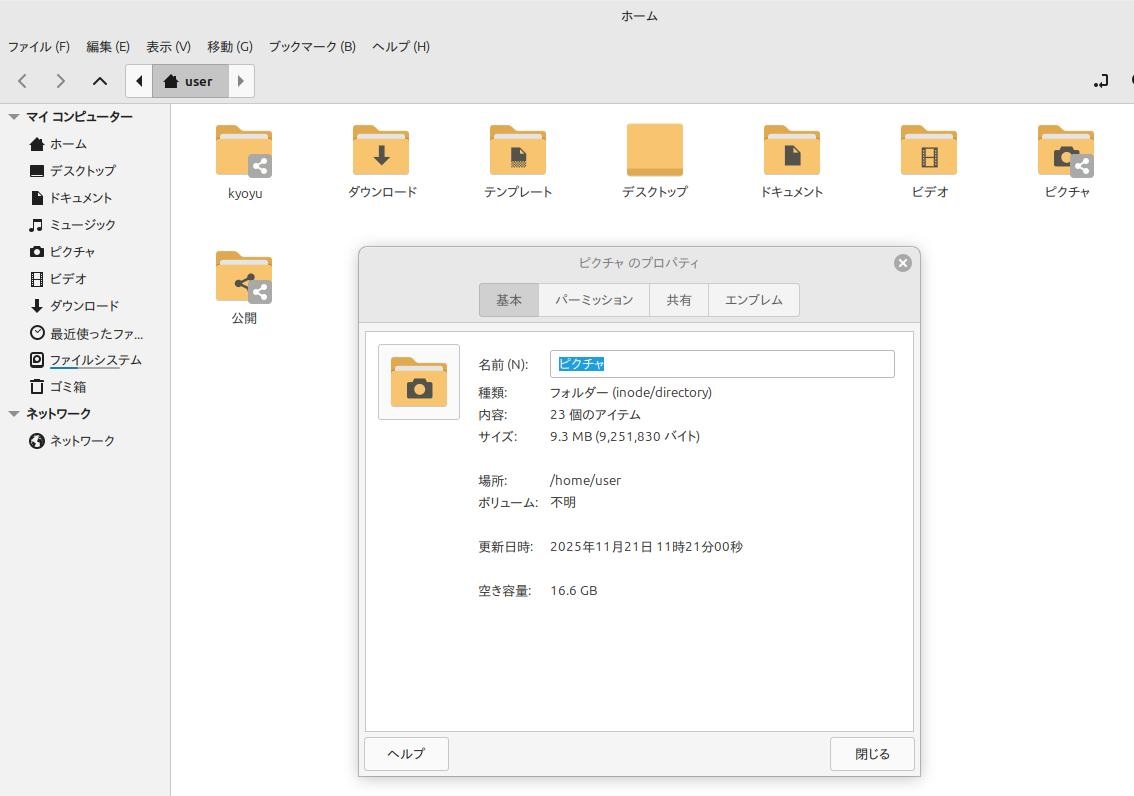
Task: Toggle the location entry icon in the toolbar
Action: point(1101,81)
